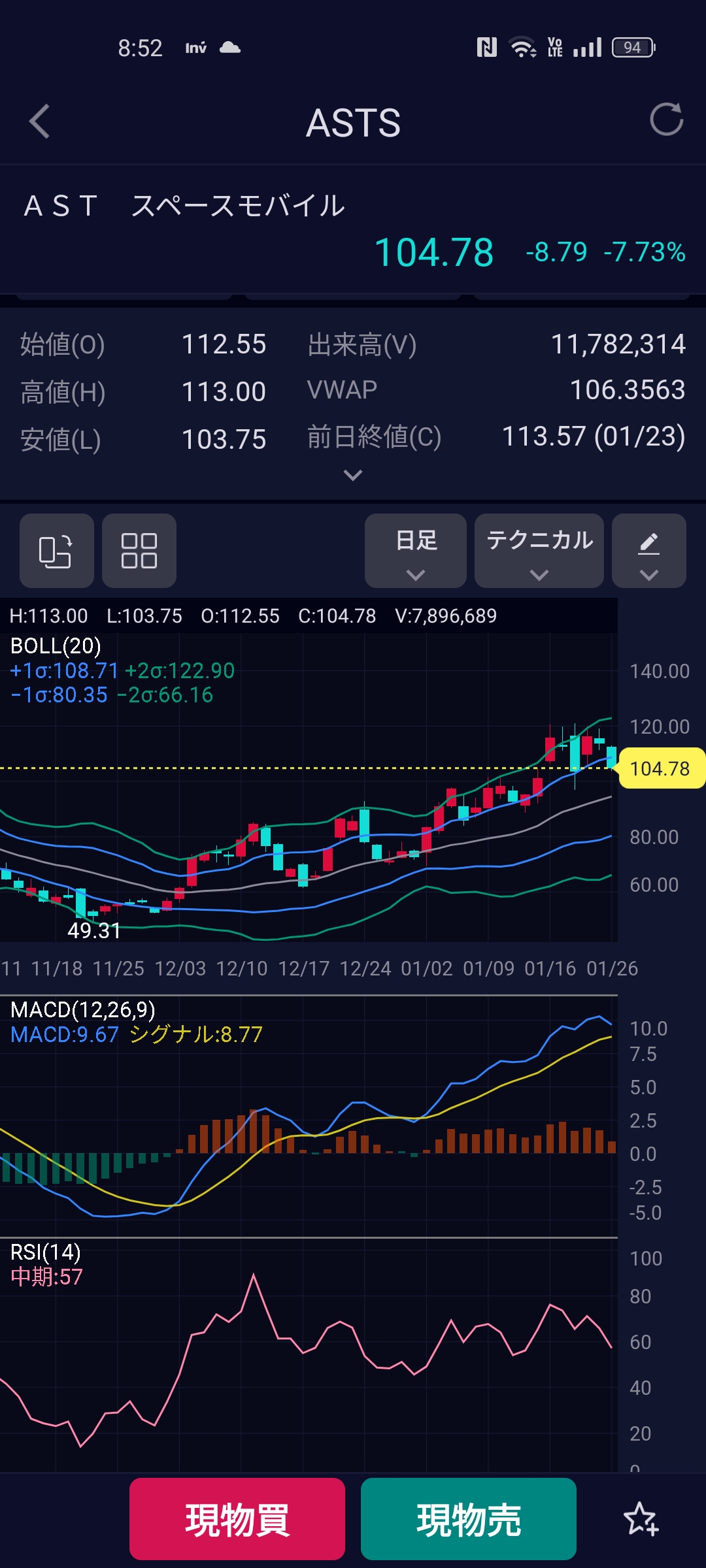
Task: Tap the RSI(14) indicator label
Action: pos(46,1252)
